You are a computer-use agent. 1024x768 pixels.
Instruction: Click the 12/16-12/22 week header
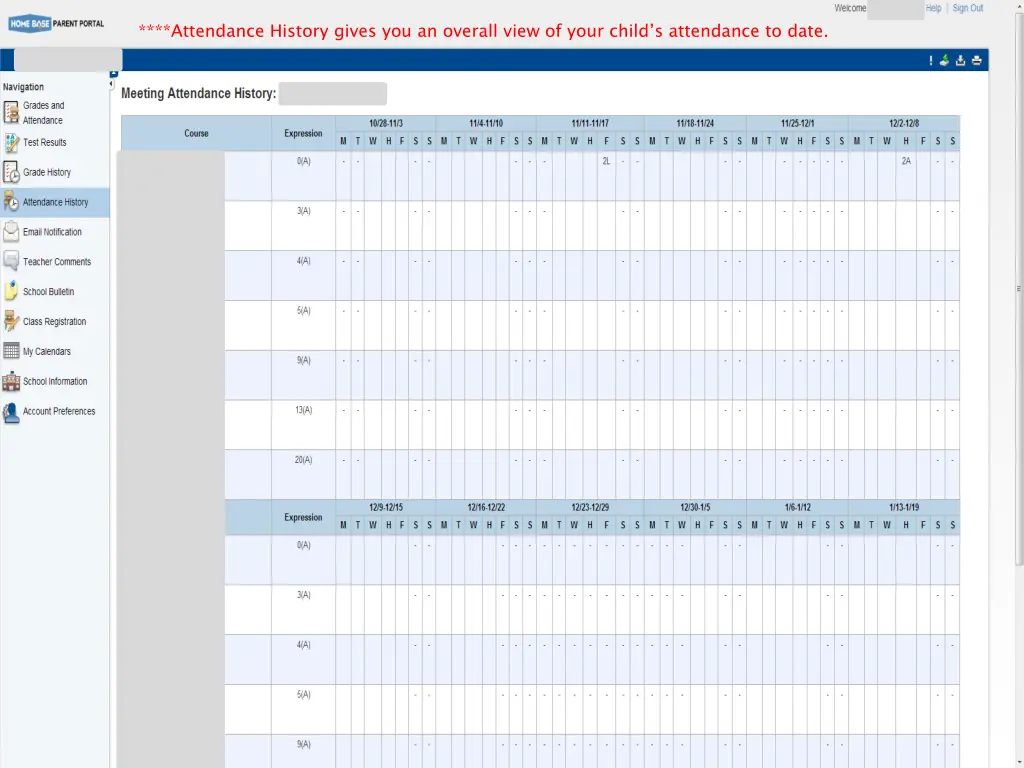[x=486, y=507]
